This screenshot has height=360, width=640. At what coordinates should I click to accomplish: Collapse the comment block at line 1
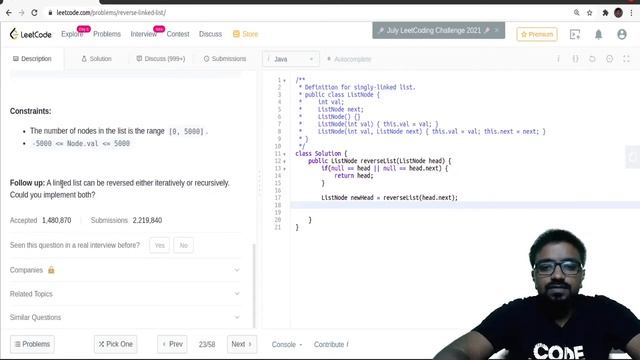[x=284, y=80]
